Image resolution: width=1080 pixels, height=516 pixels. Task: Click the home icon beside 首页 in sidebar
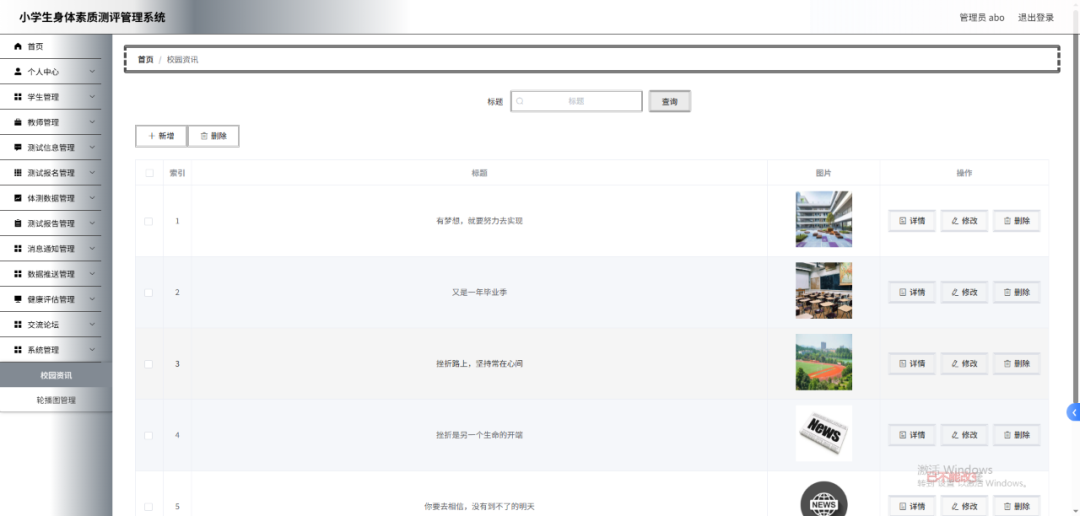click(x=18, y=46)
